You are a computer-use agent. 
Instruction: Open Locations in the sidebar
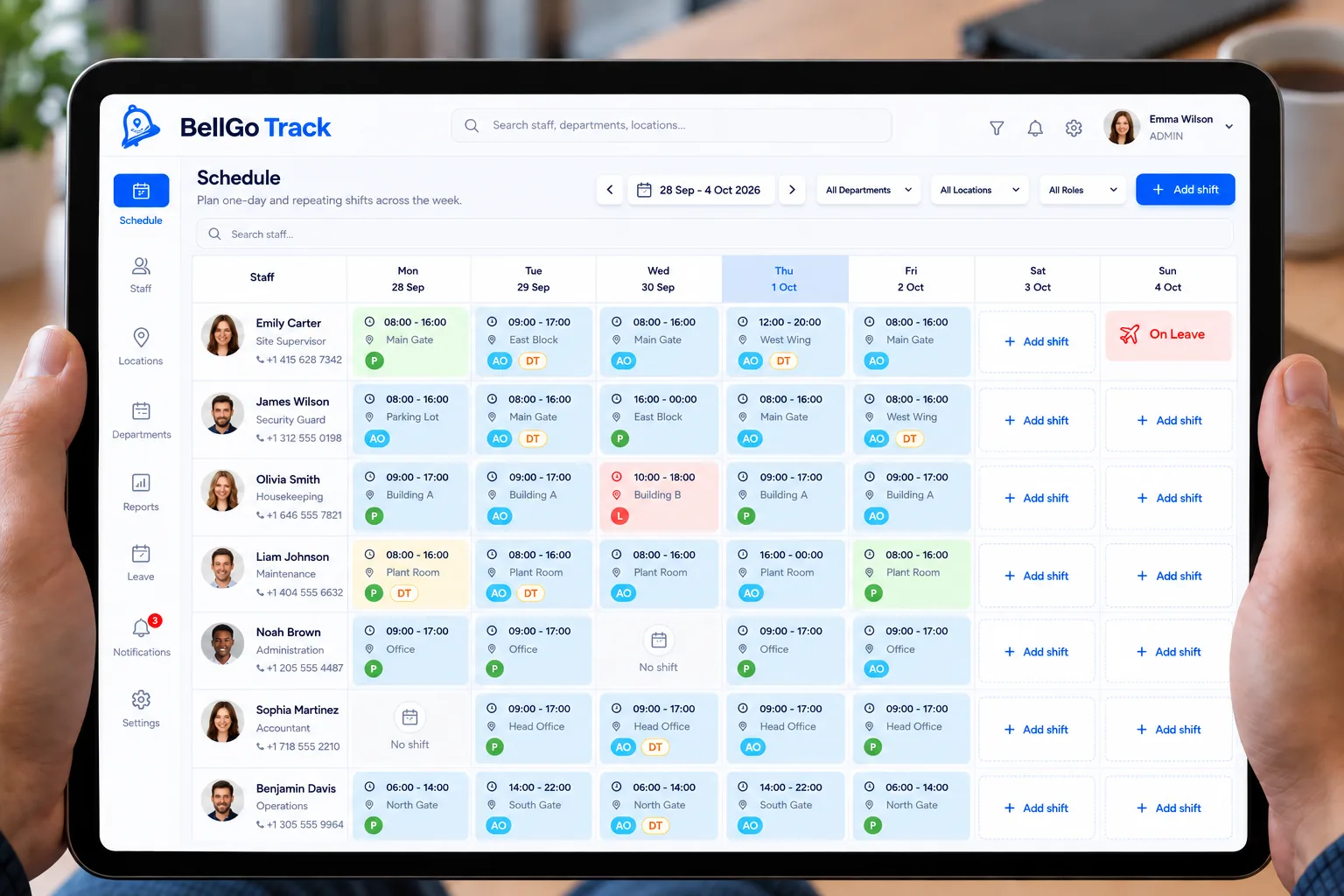[141, 346]
